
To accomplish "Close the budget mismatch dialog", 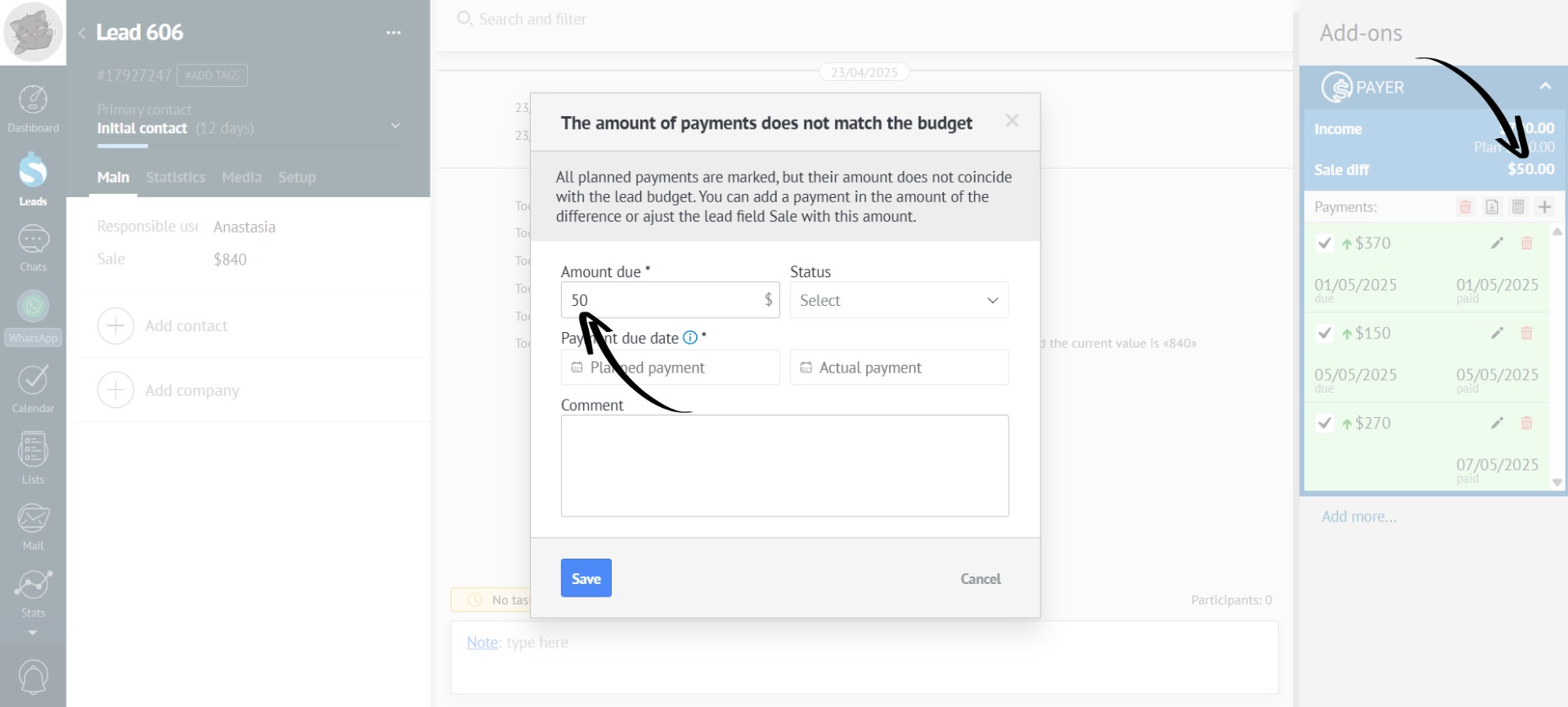I will pos(1012,121).
